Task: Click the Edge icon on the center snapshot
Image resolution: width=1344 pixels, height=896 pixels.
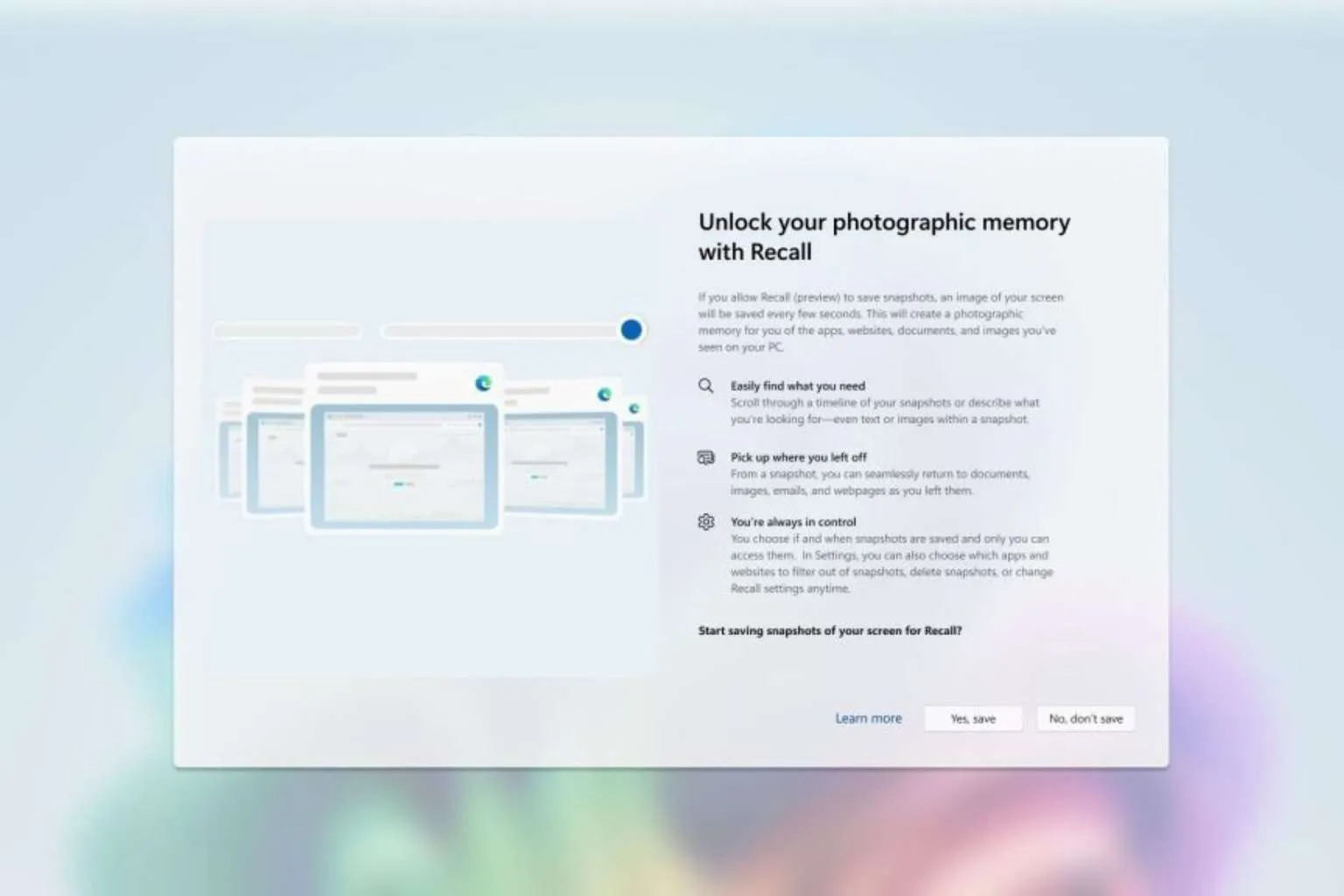Action: 483,383
